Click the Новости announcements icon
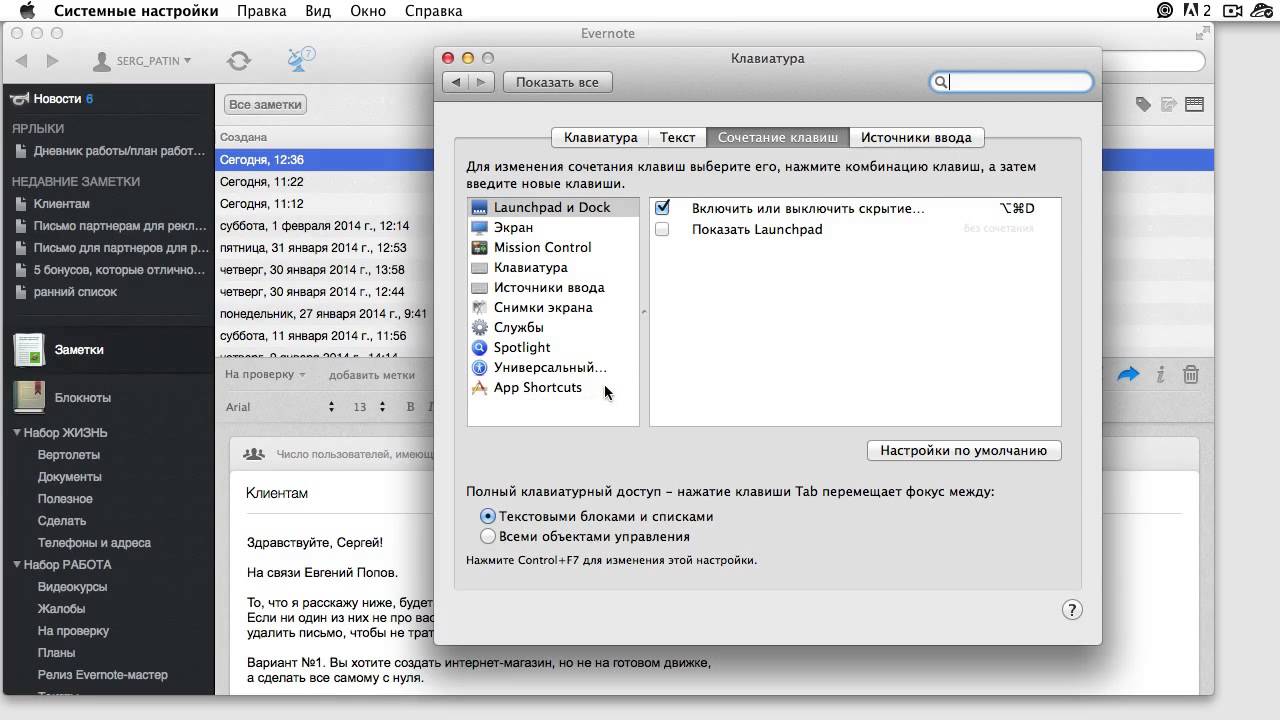 click(19, 99)
